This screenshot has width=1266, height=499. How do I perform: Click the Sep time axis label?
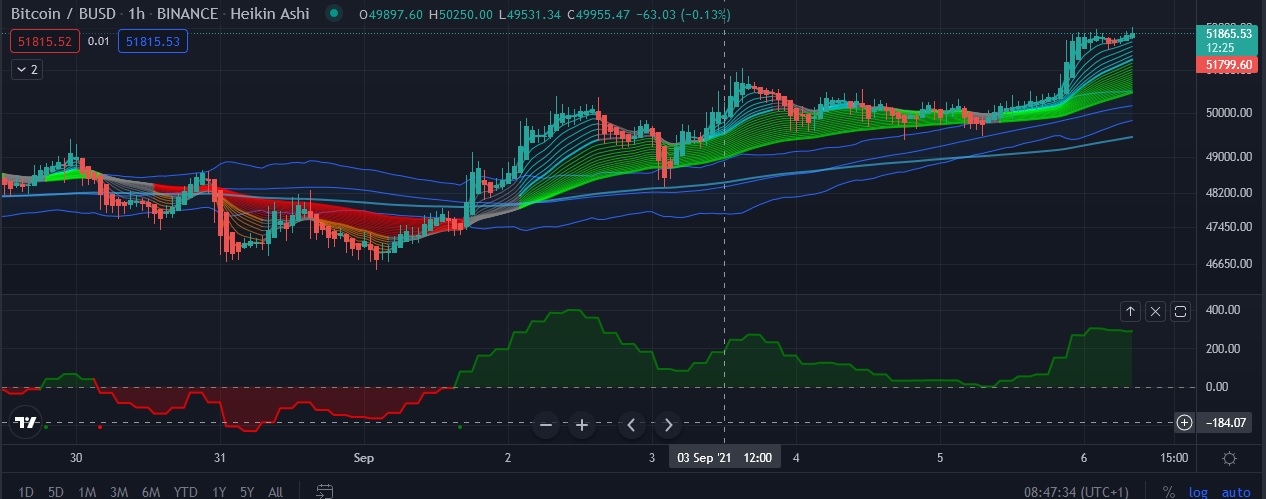point(364,458)
